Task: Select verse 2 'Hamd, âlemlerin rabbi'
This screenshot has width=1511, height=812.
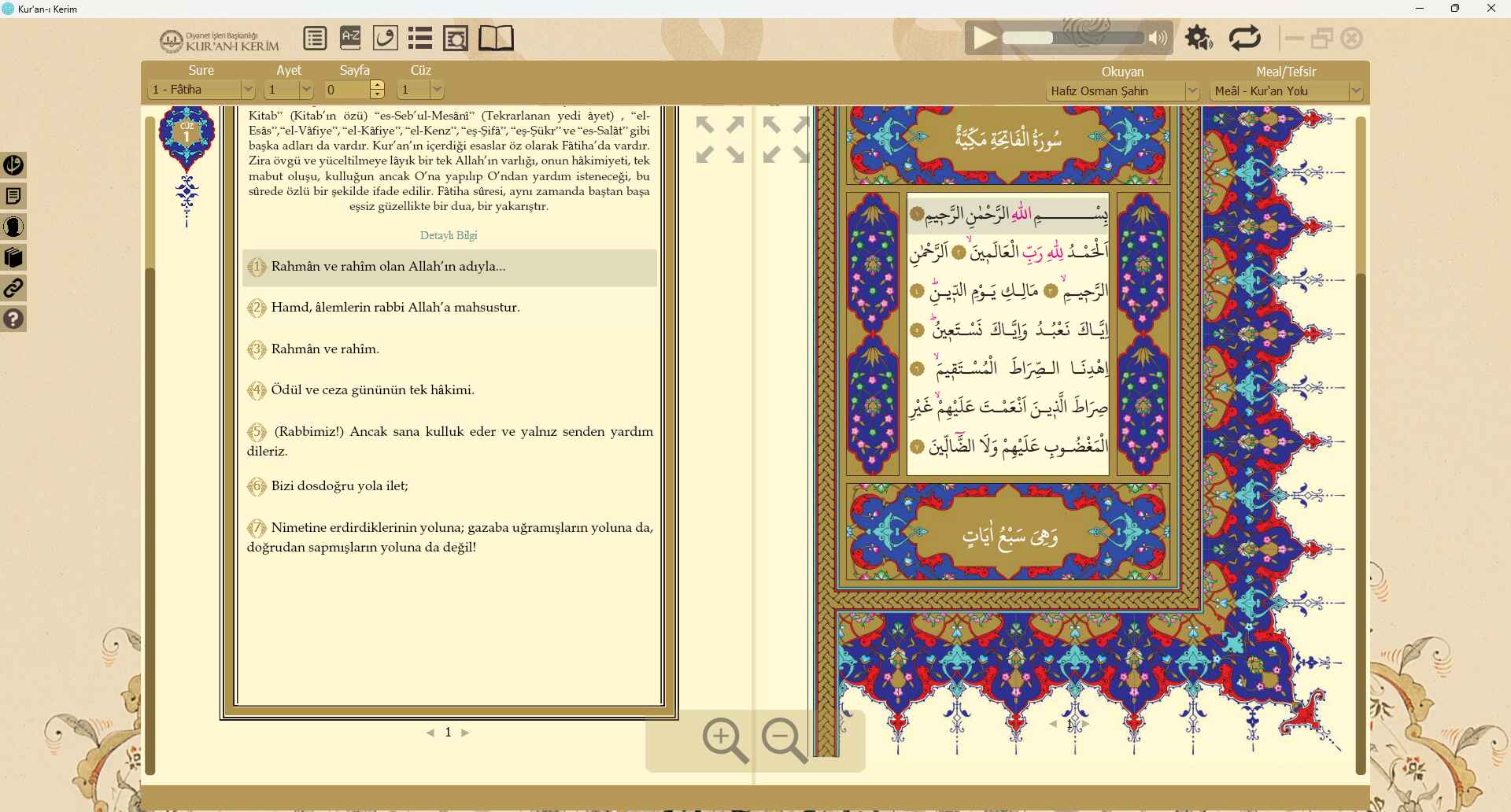Action: pos(449,308)
